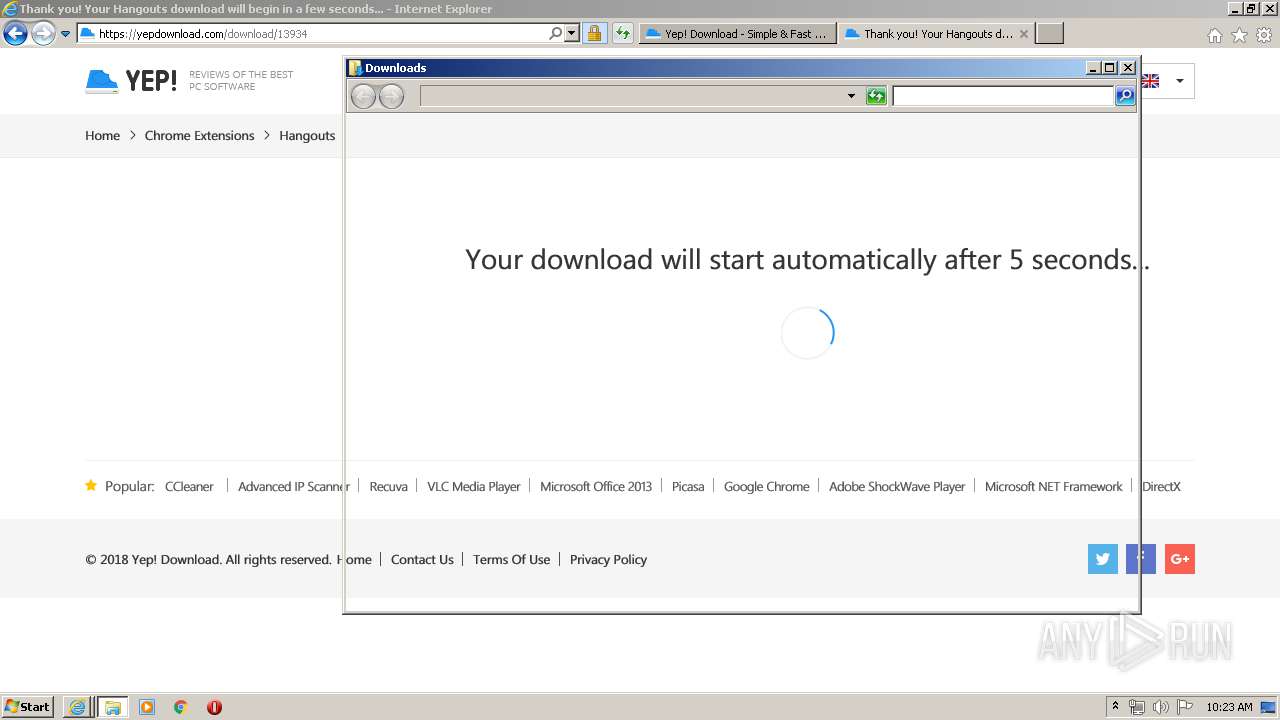Click the red stop-sign taskbar icon
The height and width of the screenshot is (720, 1280).
point(214,707)
